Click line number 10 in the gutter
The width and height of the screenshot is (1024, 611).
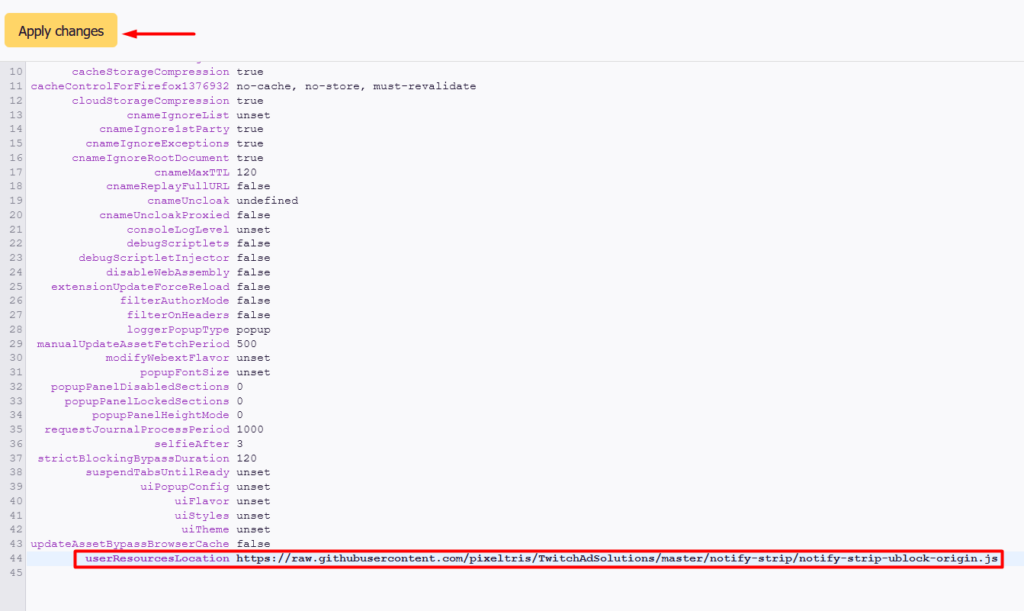coord(15,72)
